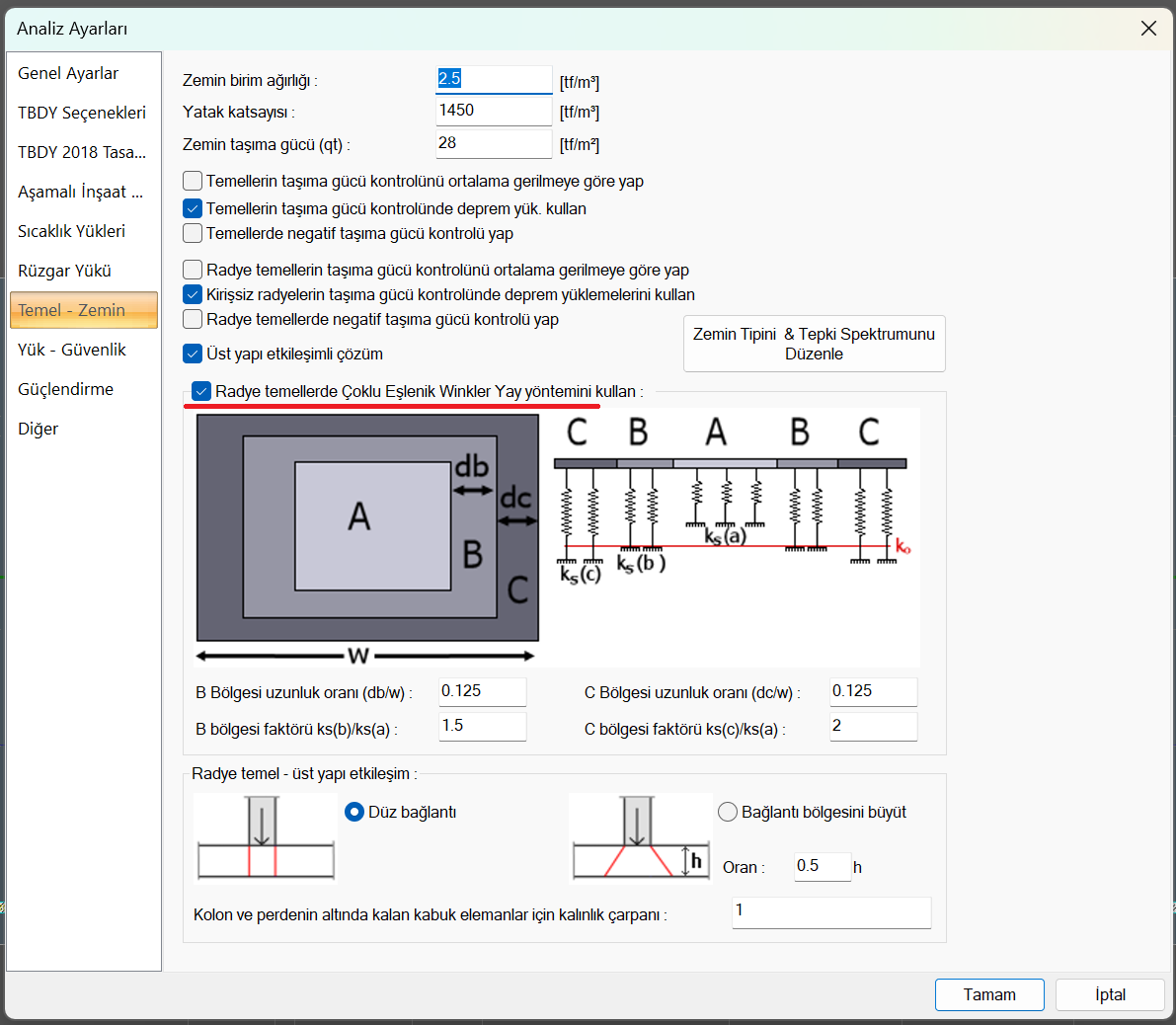
Task: Enable Temellerde negatif taşıma gücü kontrolü
Action: click(194, 234)
